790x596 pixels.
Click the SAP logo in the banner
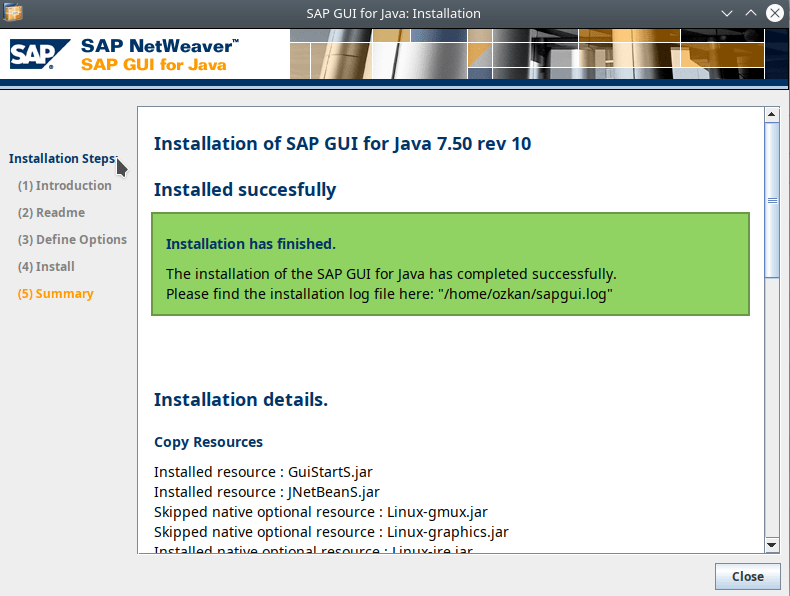click(40, 54)
